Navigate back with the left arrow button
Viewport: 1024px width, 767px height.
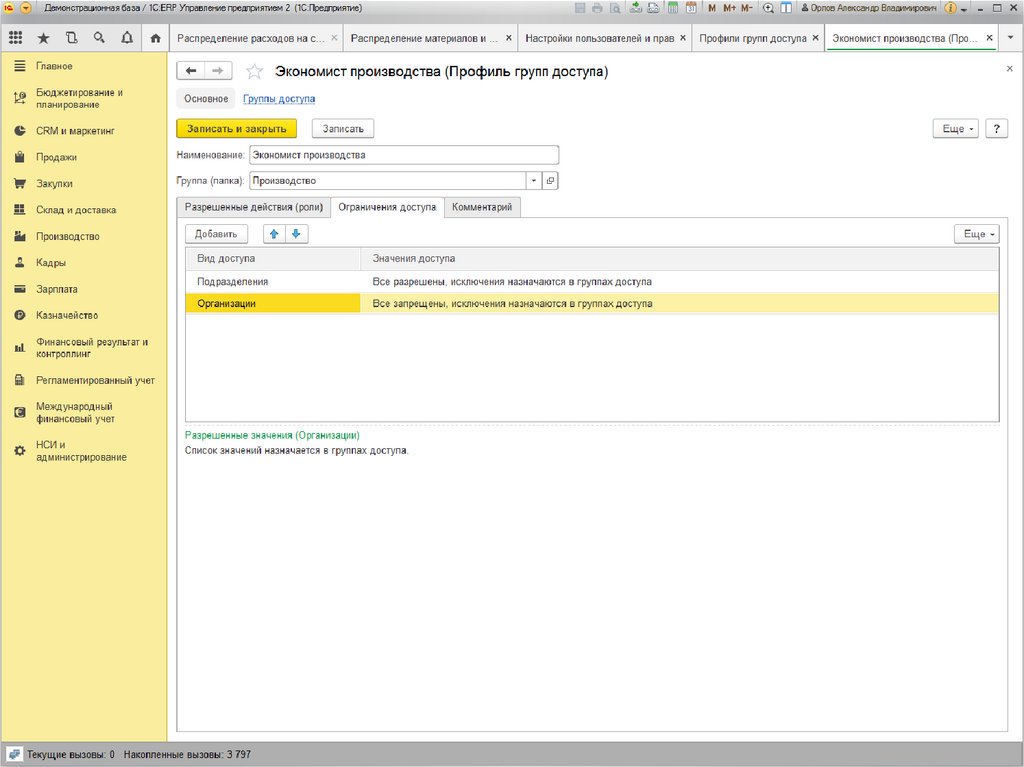[191, 71]
